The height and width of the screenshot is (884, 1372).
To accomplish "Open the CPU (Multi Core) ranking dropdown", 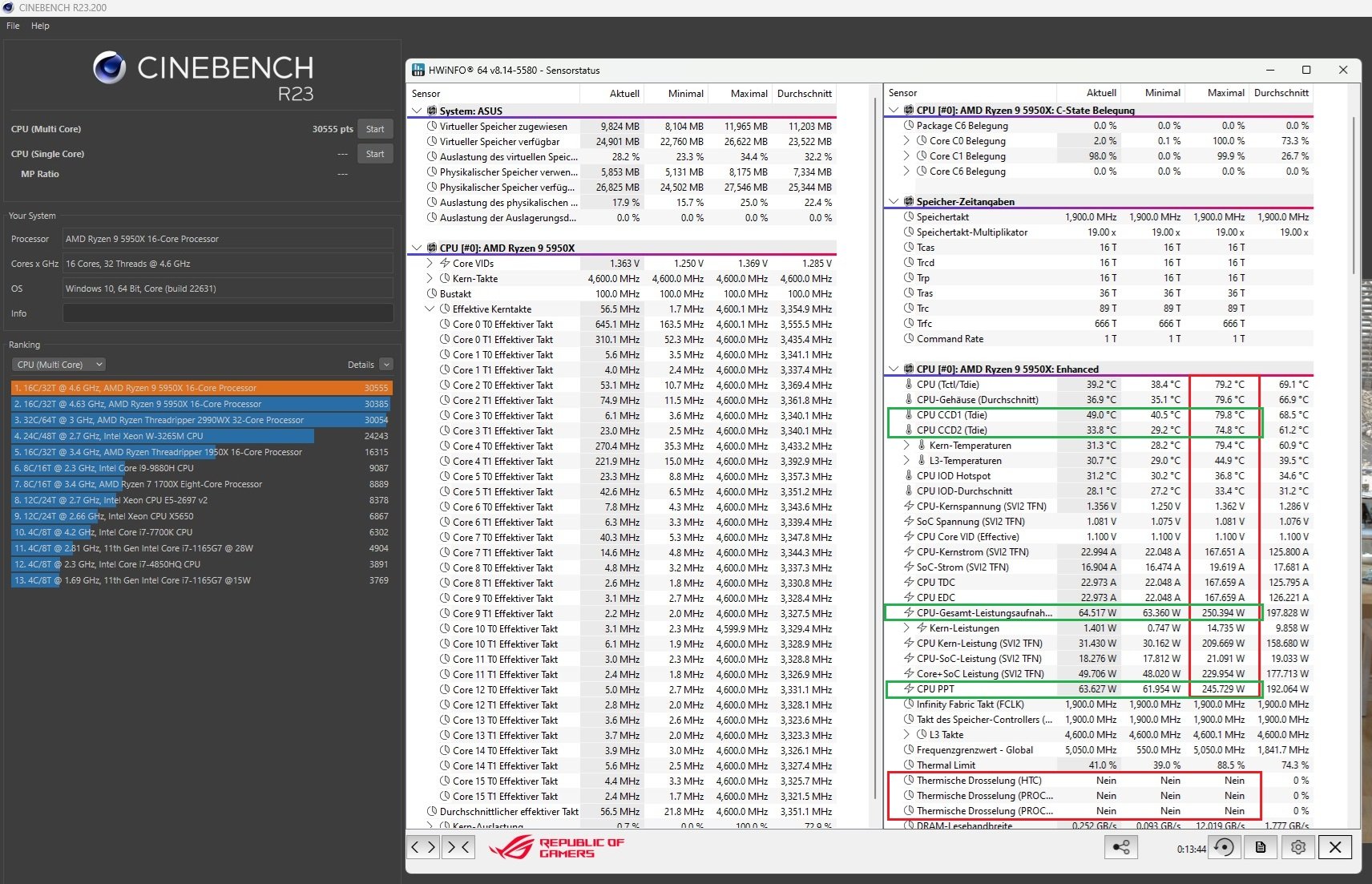I will click(x=59, y=365).
